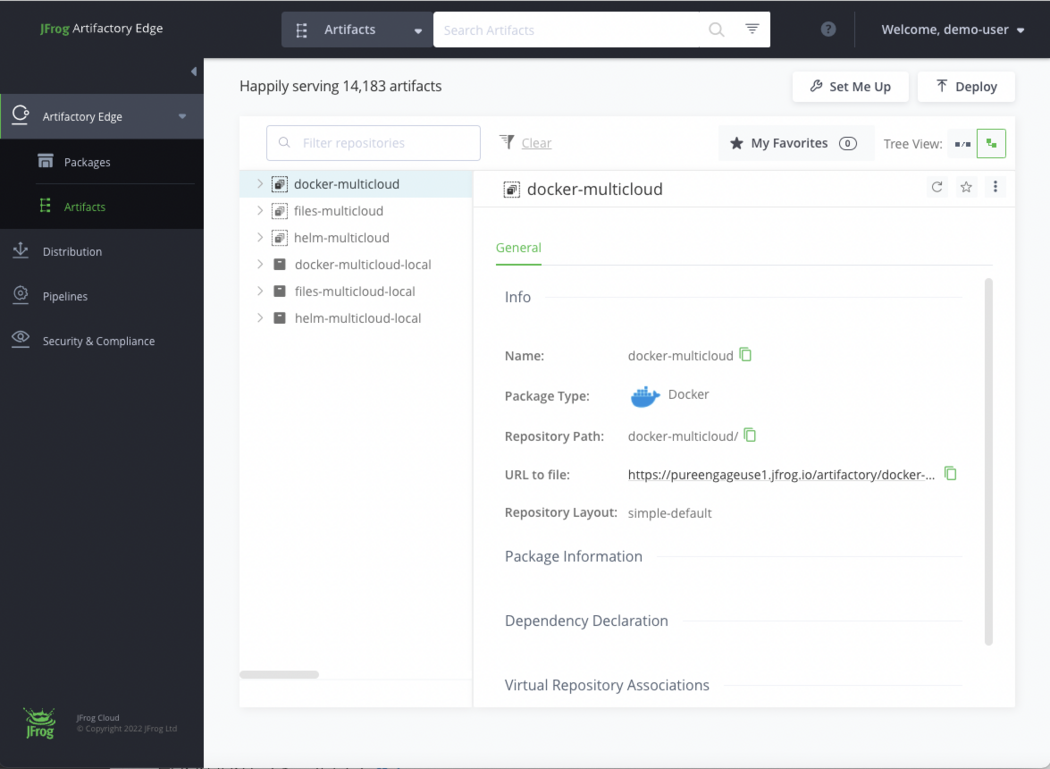Expand the files-multicloud-local tree node
Image resolution: width=1050 pixels, height=769 pixels.
point(260,291)
